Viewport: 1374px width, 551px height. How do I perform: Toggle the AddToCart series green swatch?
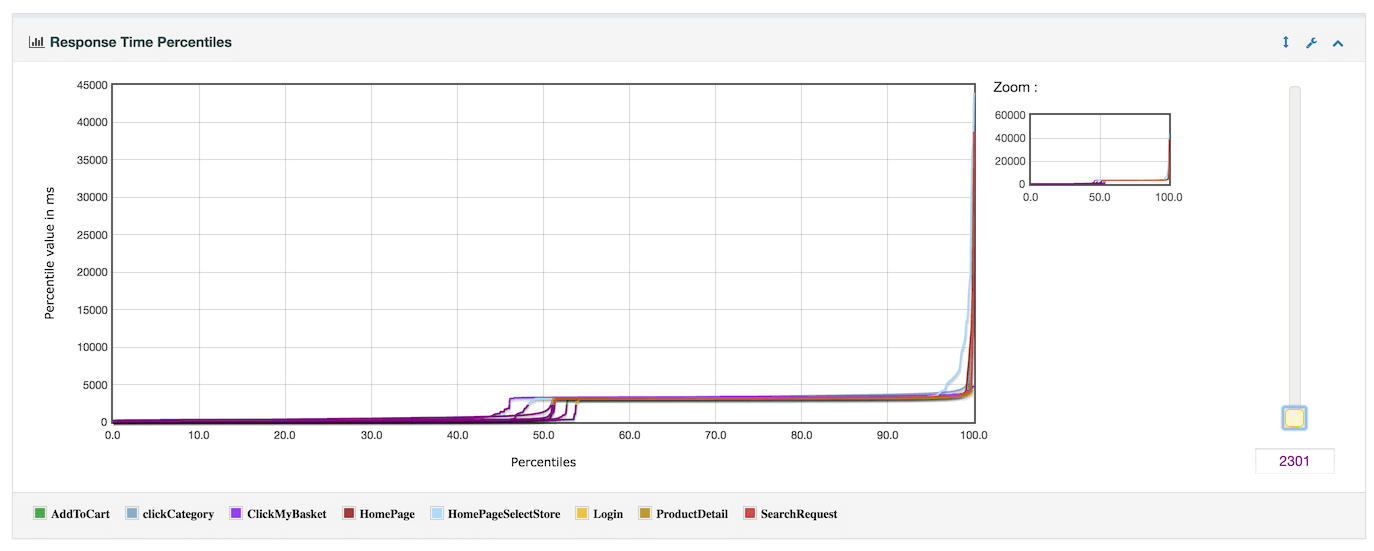click(40, 514)
